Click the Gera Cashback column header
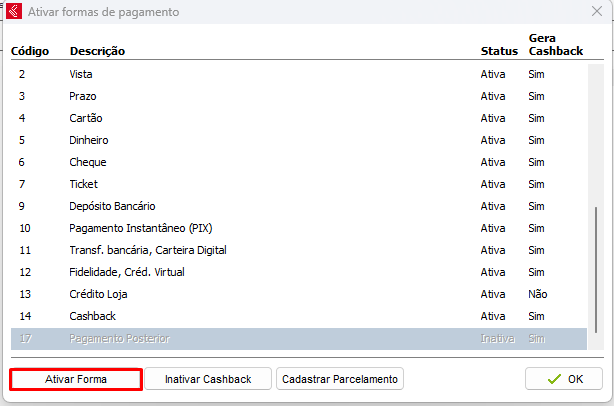 click(x=555, y=44)
